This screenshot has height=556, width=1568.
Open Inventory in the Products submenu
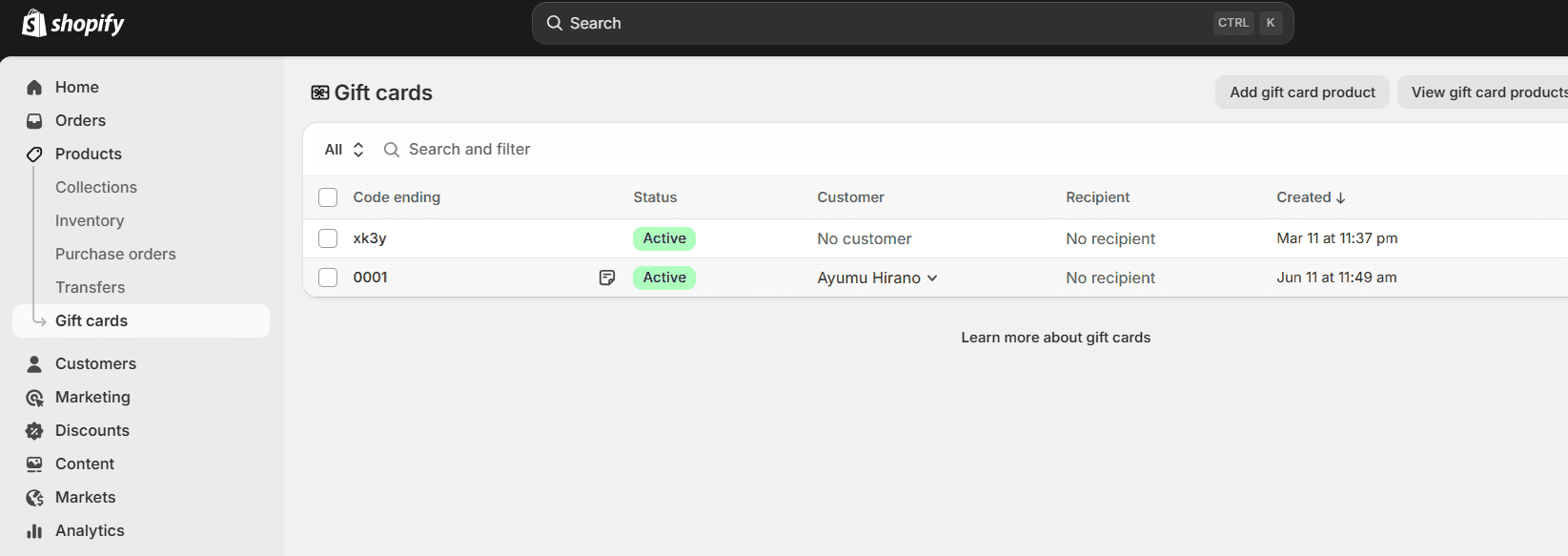90,221
